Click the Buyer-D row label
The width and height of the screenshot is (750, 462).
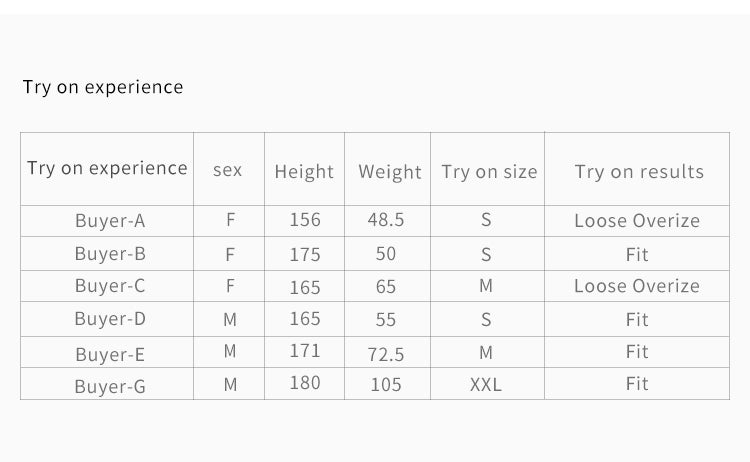click(110, 319)
